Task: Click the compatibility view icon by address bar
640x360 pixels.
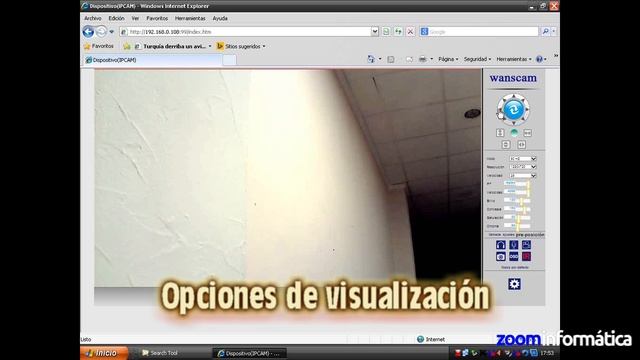Action: tap(386, 31)
